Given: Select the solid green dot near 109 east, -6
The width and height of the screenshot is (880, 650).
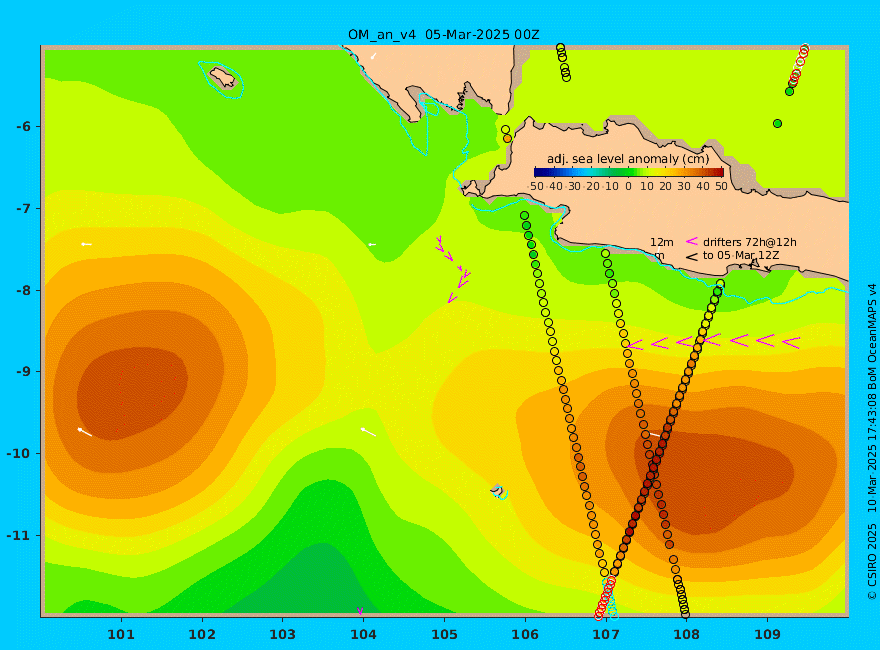Looking at the screenshot, I should [777, 123].
